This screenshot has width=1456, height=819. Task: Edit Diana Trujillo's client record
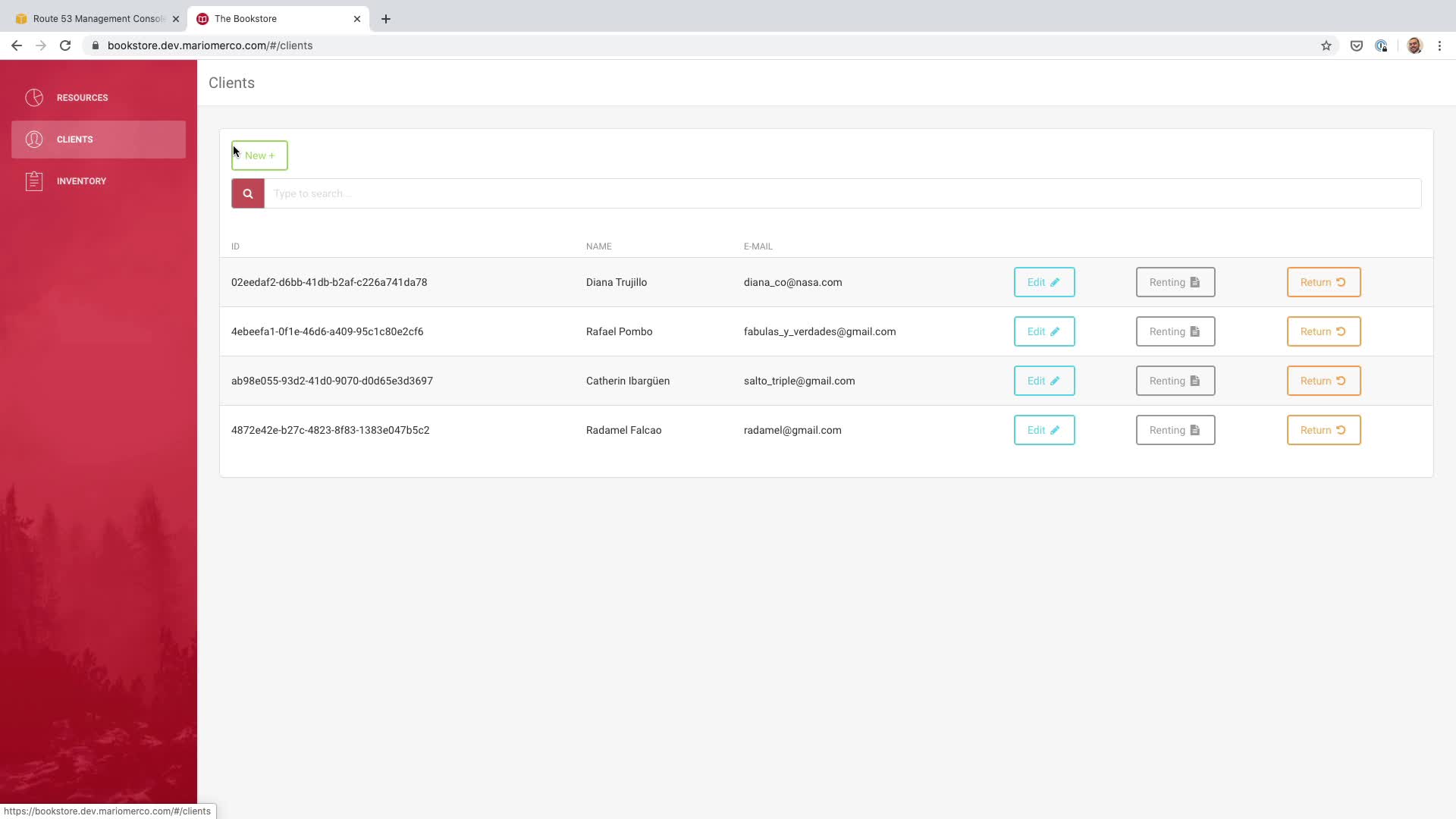1043,282
